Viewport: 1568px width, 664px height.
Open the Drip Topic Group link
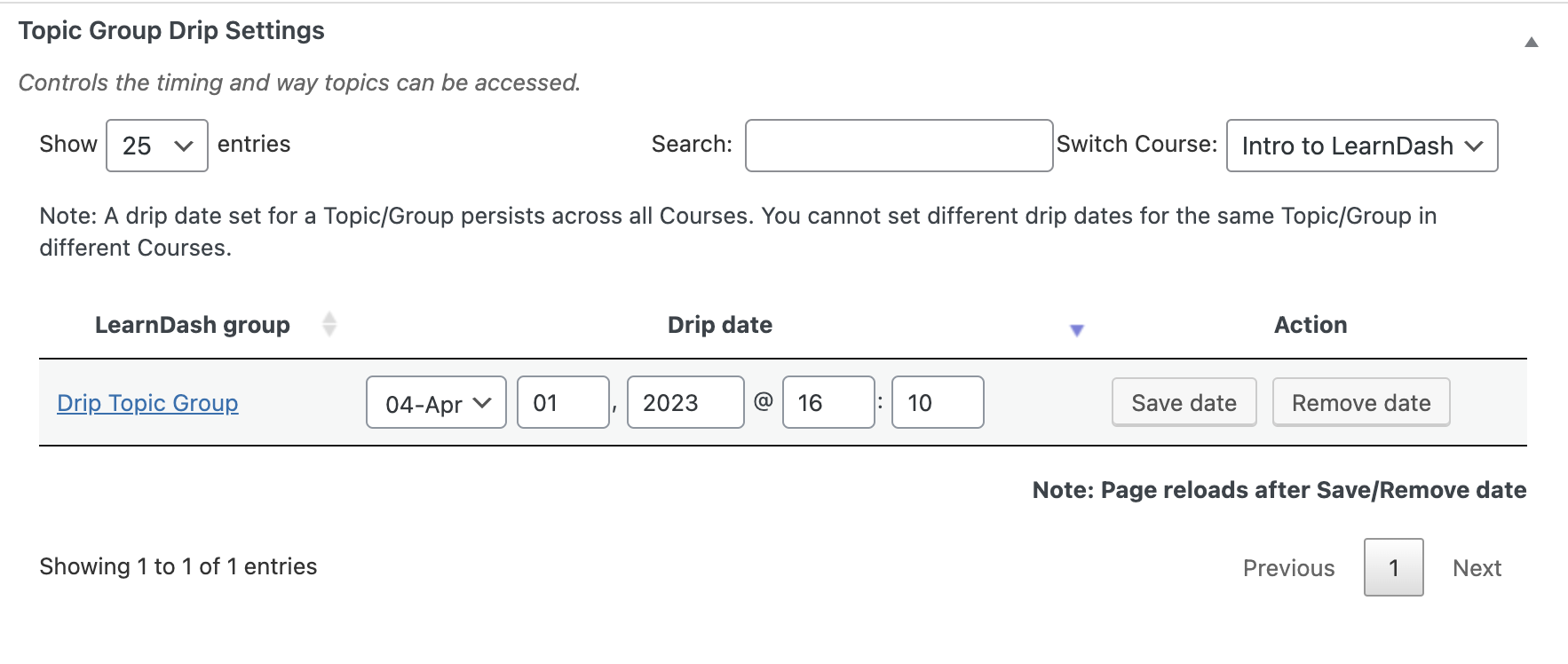click(x=147, y=403)
